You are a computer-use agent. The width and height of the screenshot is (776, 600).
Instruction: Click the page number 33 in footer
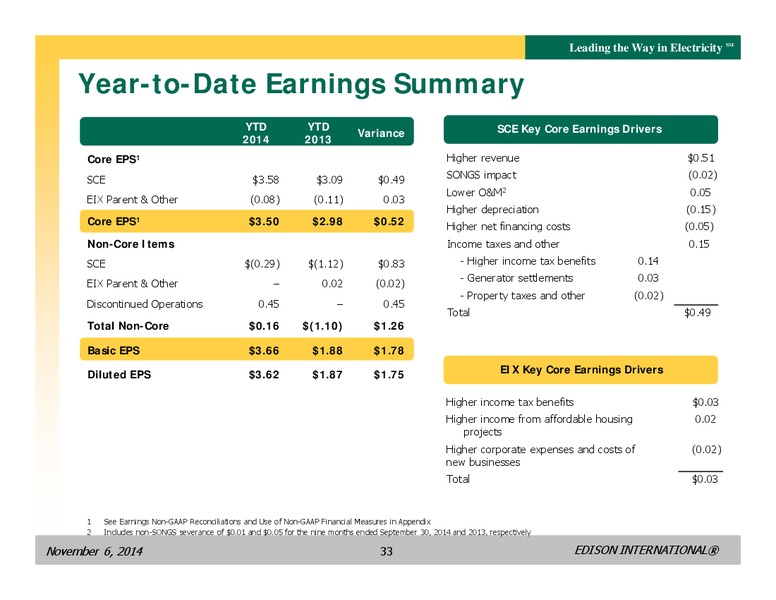(x=386, y=551)
